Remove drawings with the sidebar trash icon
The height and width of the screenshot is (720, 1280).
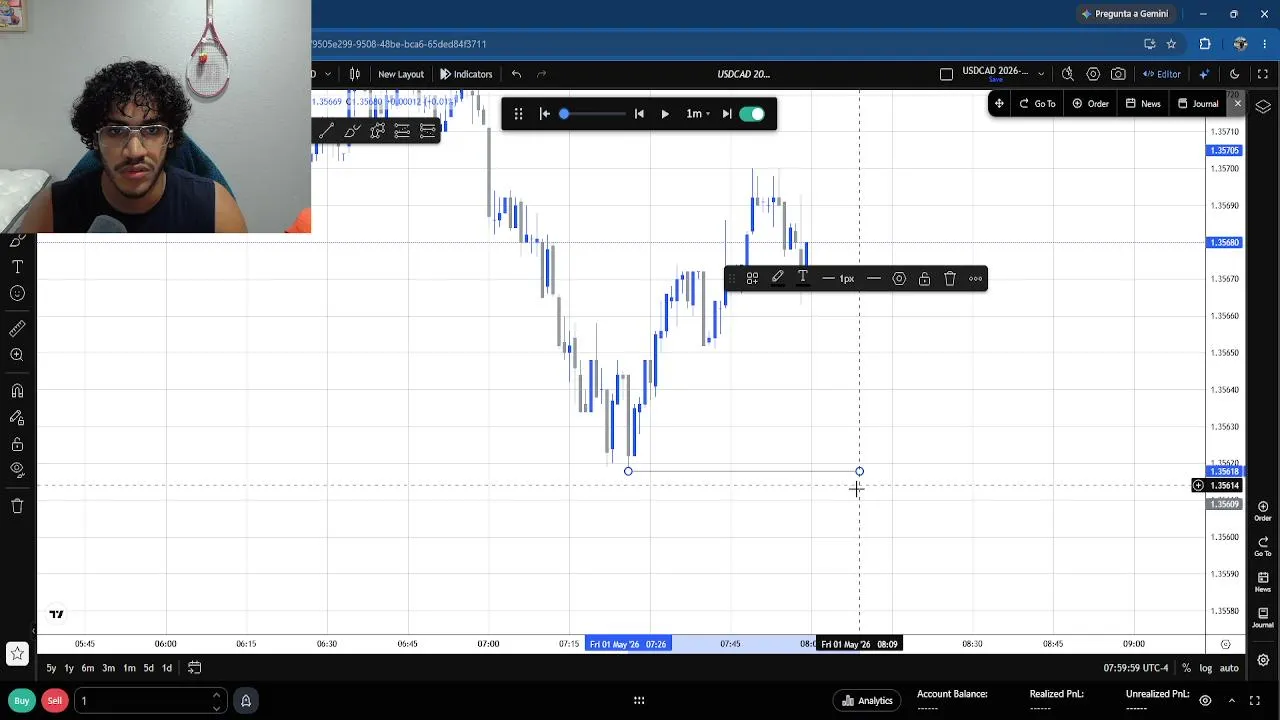pos(17,506)
